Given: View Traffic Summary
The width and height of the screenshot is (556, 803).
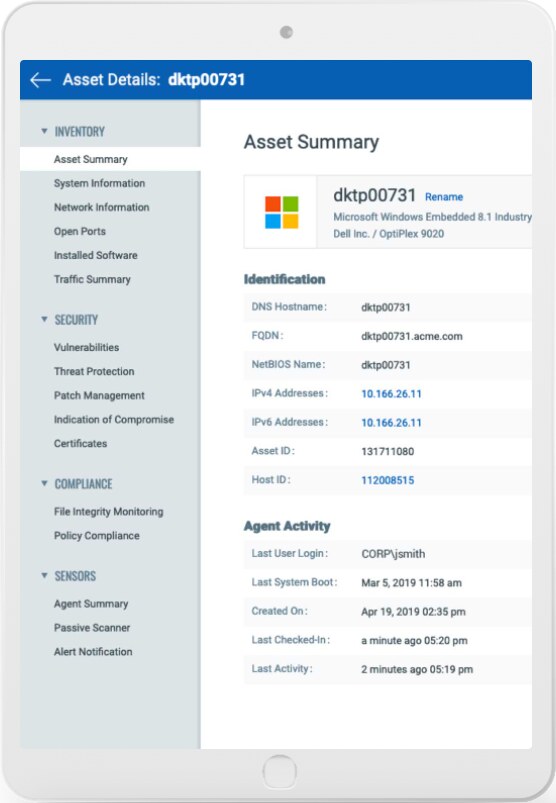Looking at the screenshot, I should coord(92,279).
